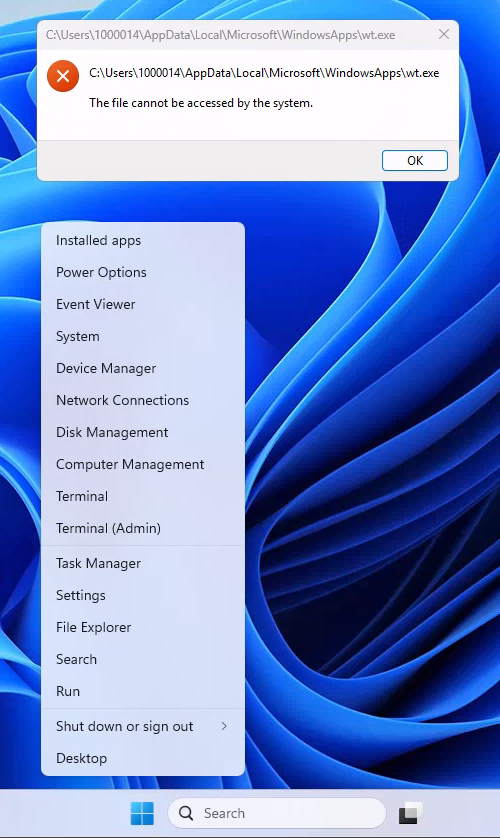Close the wt.exe error dialog
Image resolution: width=500 pixels, height=838 pixels.
(443, 34)
